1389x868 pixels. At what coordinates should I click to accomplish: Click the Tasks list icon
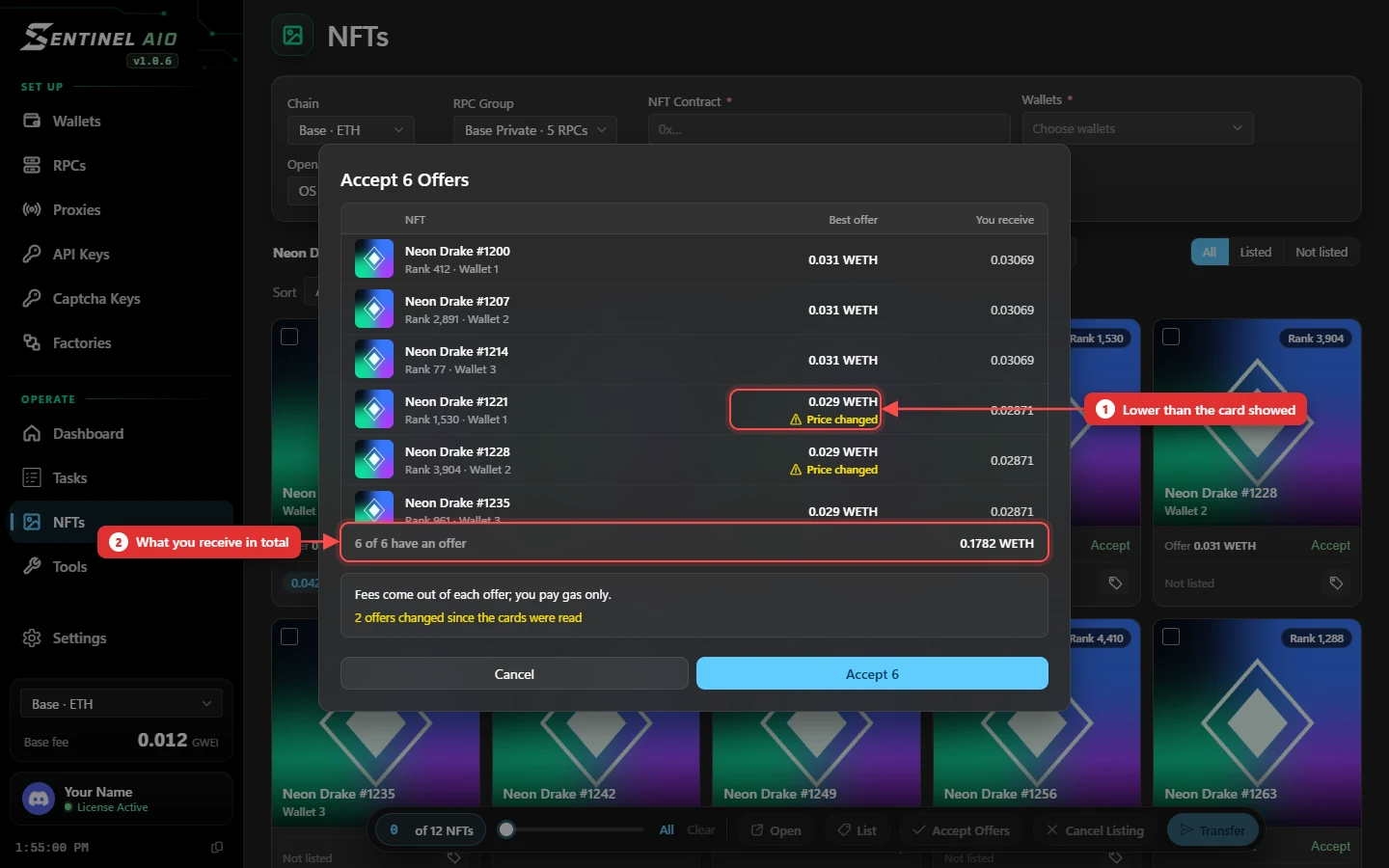pos(32,477)
